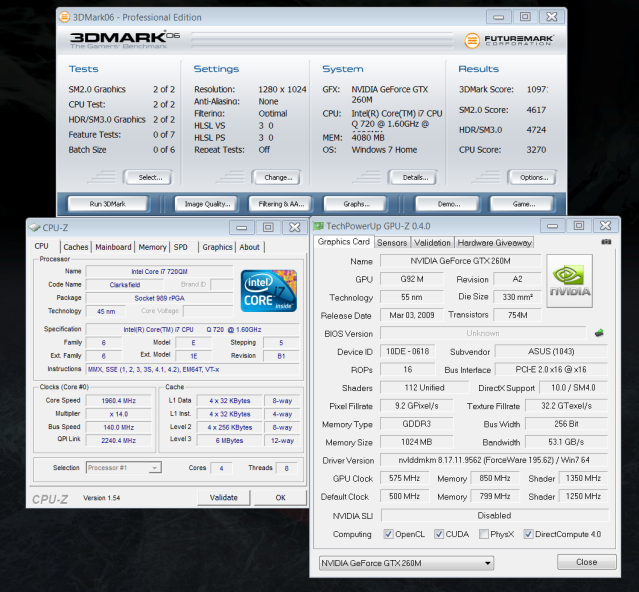Open the Graphs... button
The image size is (639, 592).
(355, 204)
